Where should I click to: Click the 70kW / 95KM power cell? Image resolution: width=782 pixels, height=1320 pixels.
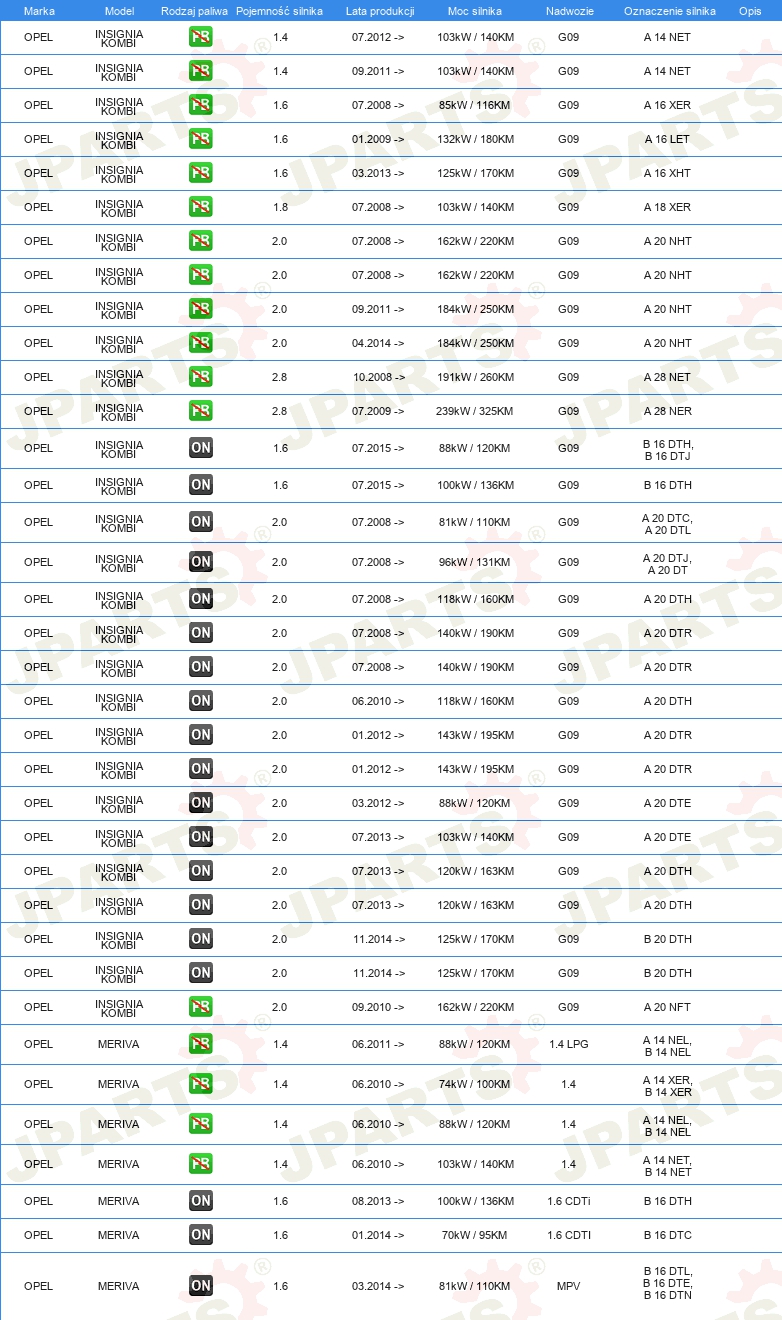(475, 1235)
